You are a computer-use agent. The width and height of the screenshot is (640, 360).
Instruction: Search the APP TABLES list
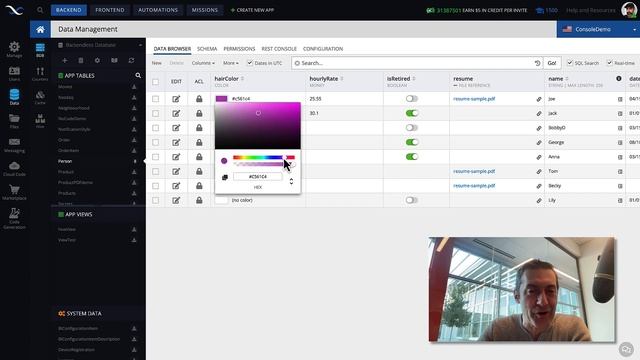[138, 76]
